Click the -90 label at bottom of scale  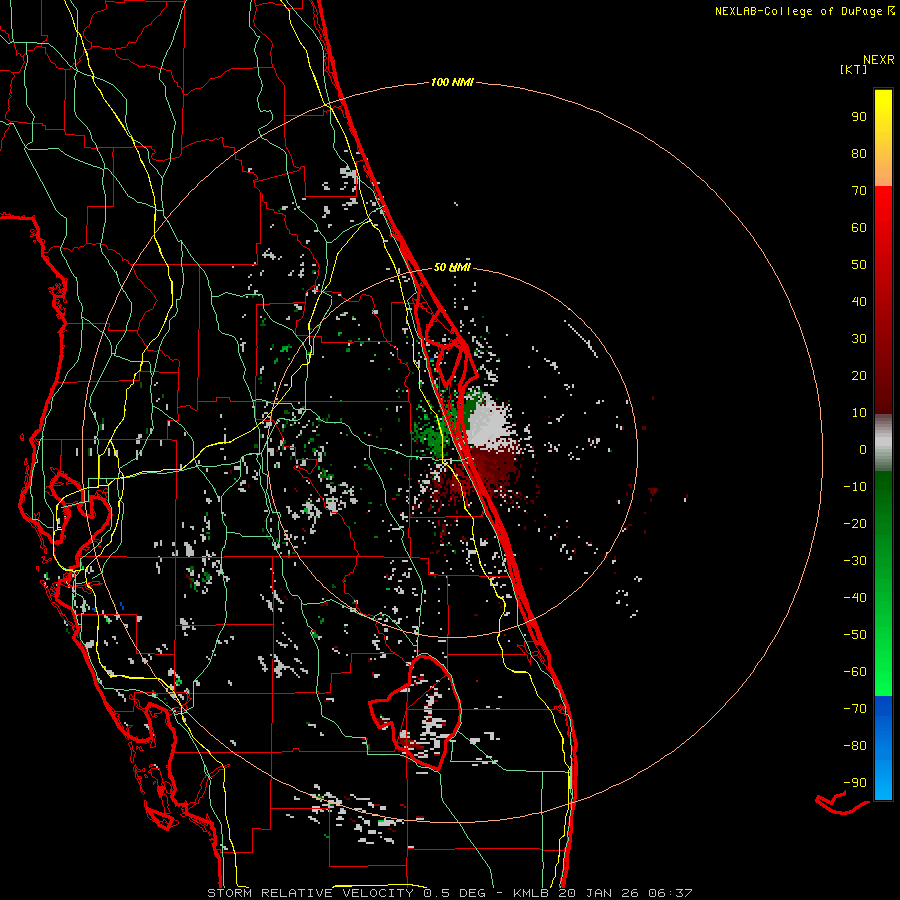pos(853,783)
